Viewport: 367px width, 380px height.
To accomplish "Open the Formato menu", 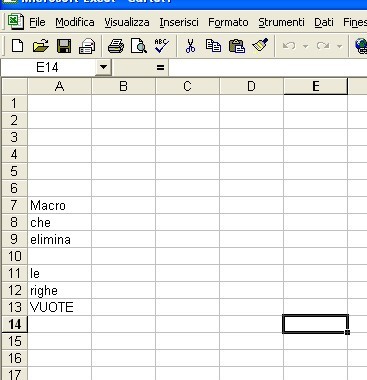I will 228,22.
